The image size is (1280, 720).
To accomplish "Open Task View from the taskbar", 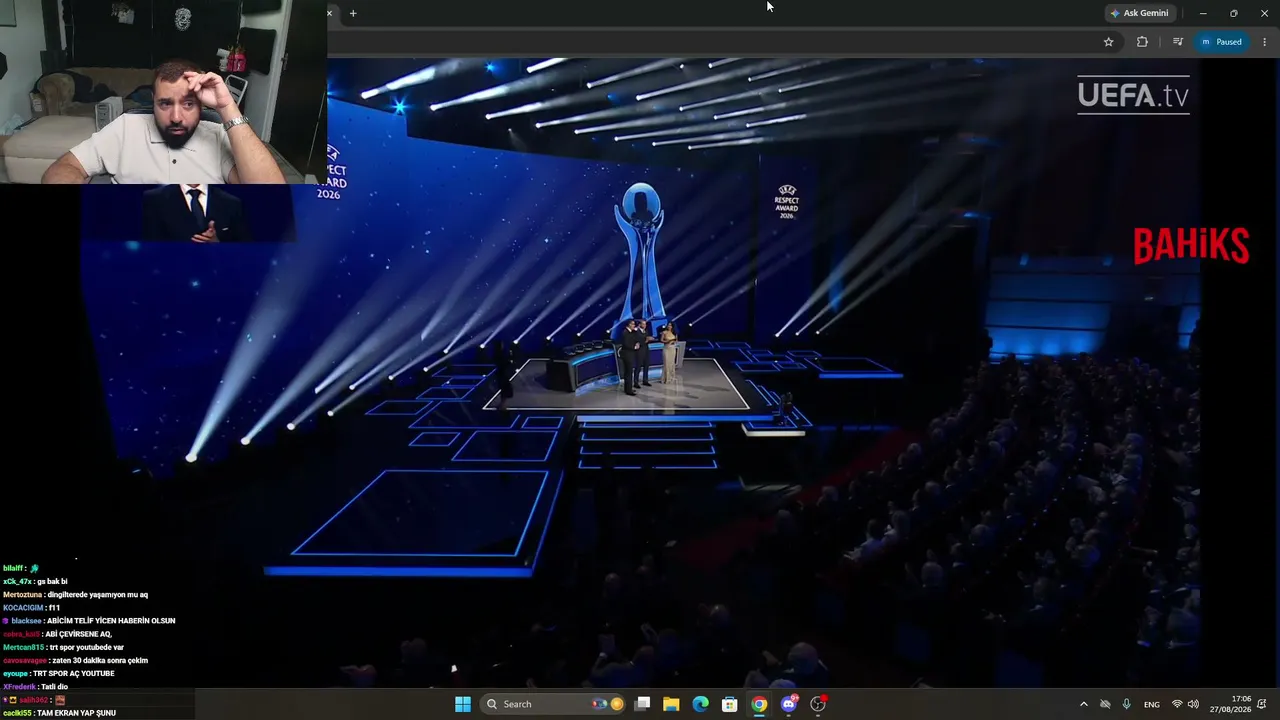I will point(643,704).
